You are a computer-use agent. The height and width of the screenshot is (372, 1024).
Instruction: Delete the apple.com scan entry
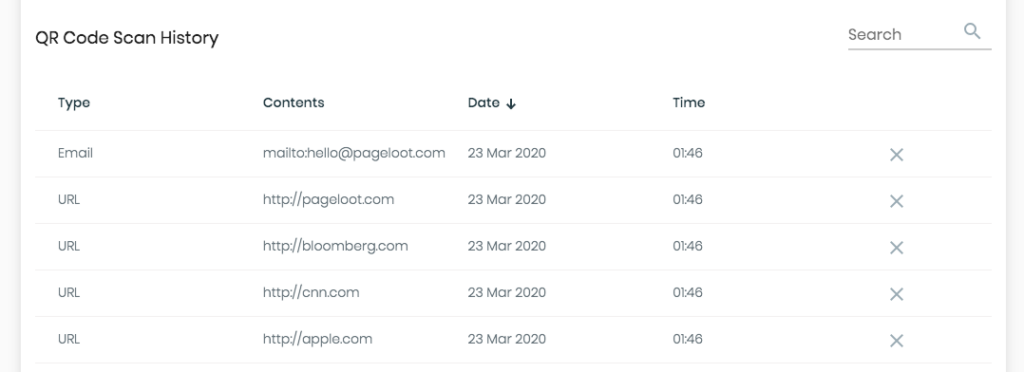coord(896,341)
